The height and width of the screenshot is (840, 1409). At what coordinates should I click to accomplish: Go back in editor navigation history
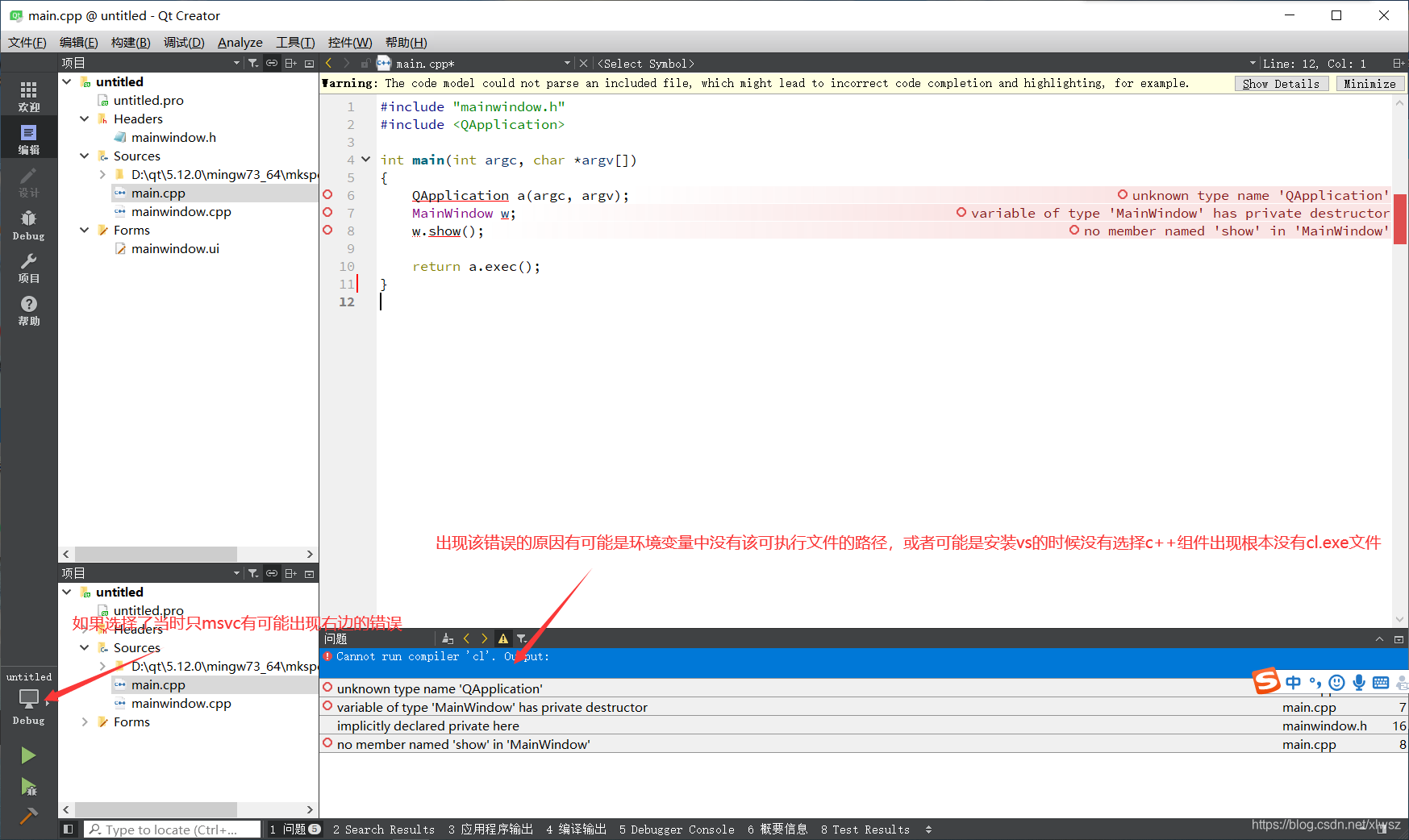[x=328, y=63]
